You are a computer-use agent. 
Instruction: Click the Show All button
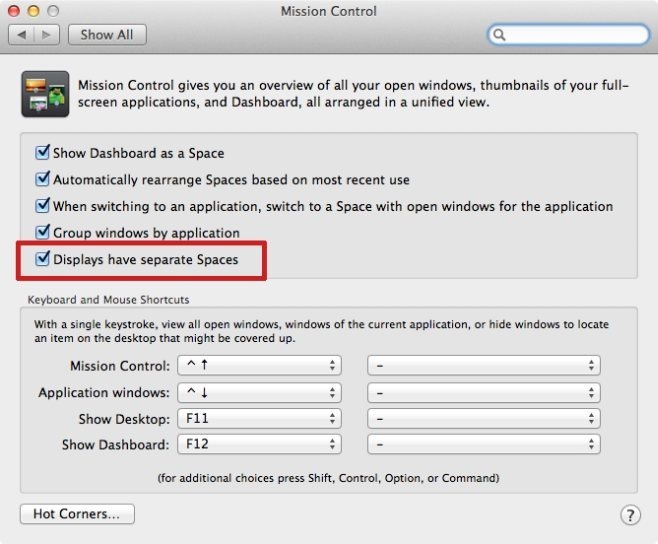[x=107, y=34]
